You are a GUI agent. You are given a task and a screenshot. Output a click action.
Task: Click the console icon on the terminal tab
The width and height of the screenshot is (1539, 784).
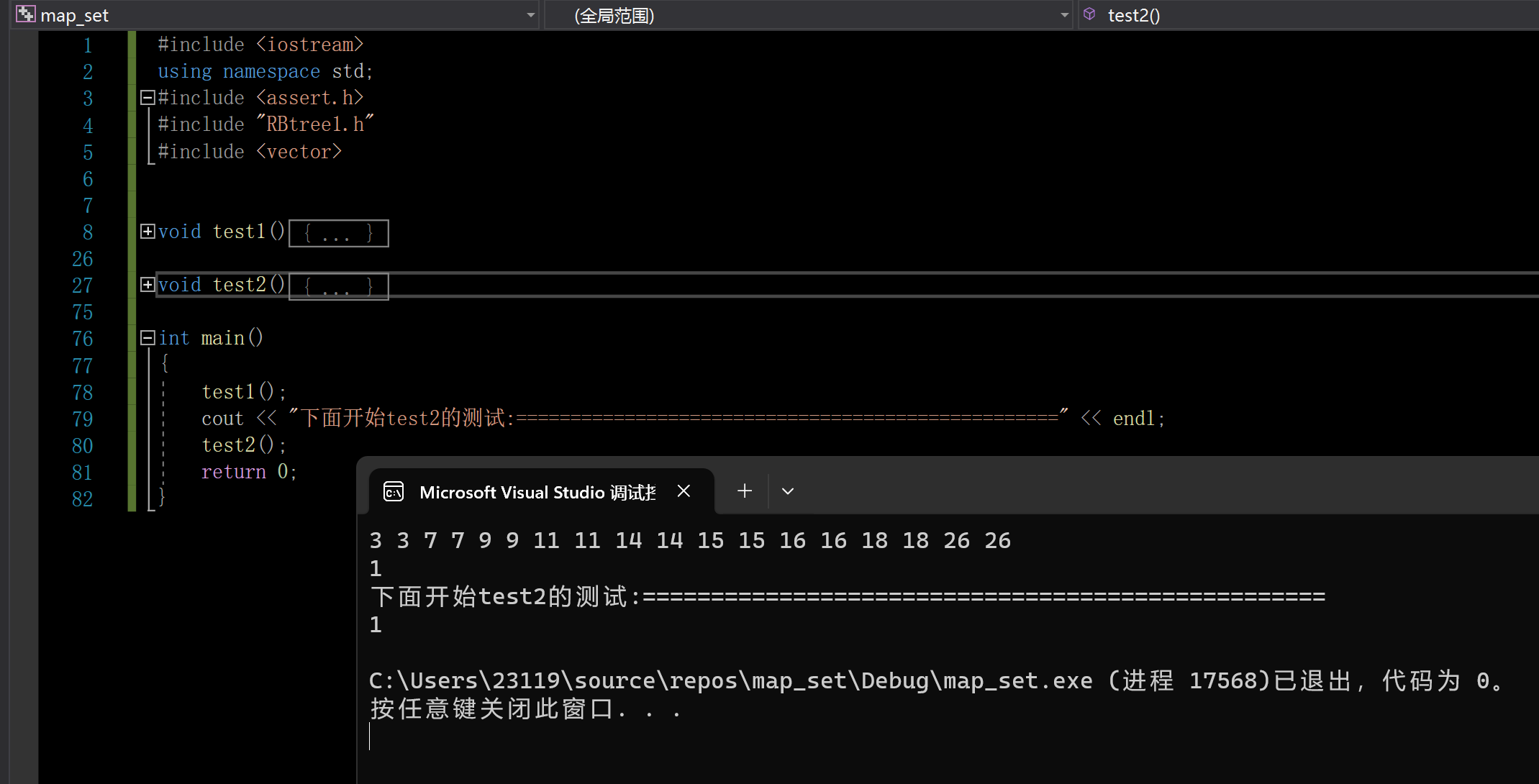(394, 491)
